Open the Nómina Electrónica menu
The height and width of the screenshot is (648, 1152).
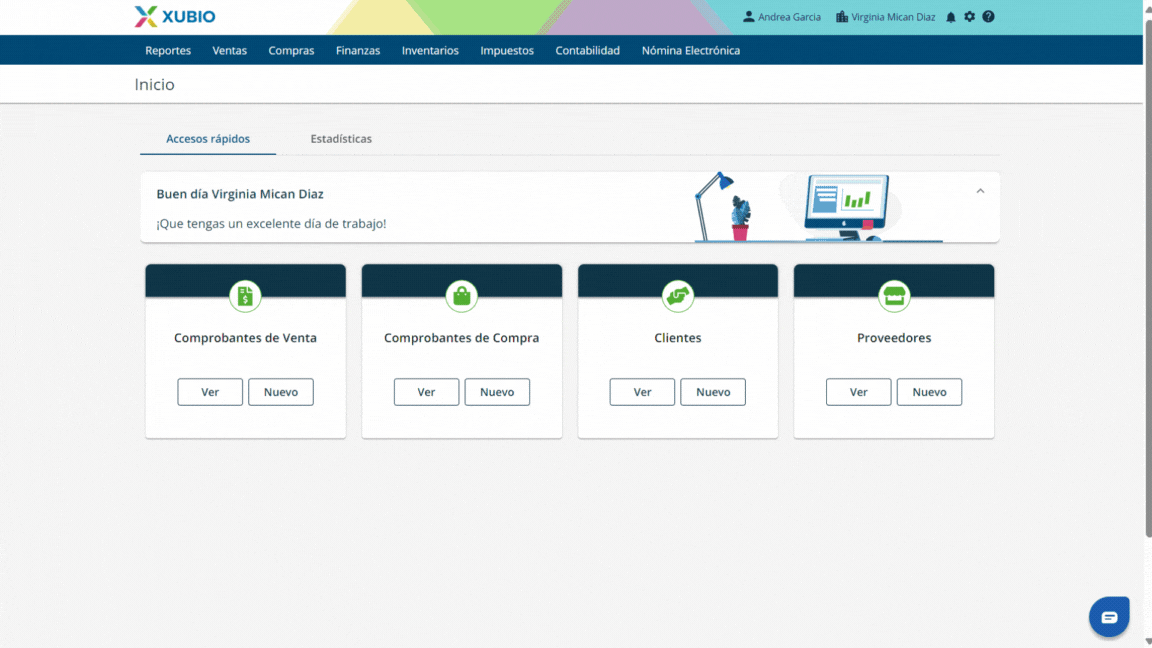coord(691,51)
